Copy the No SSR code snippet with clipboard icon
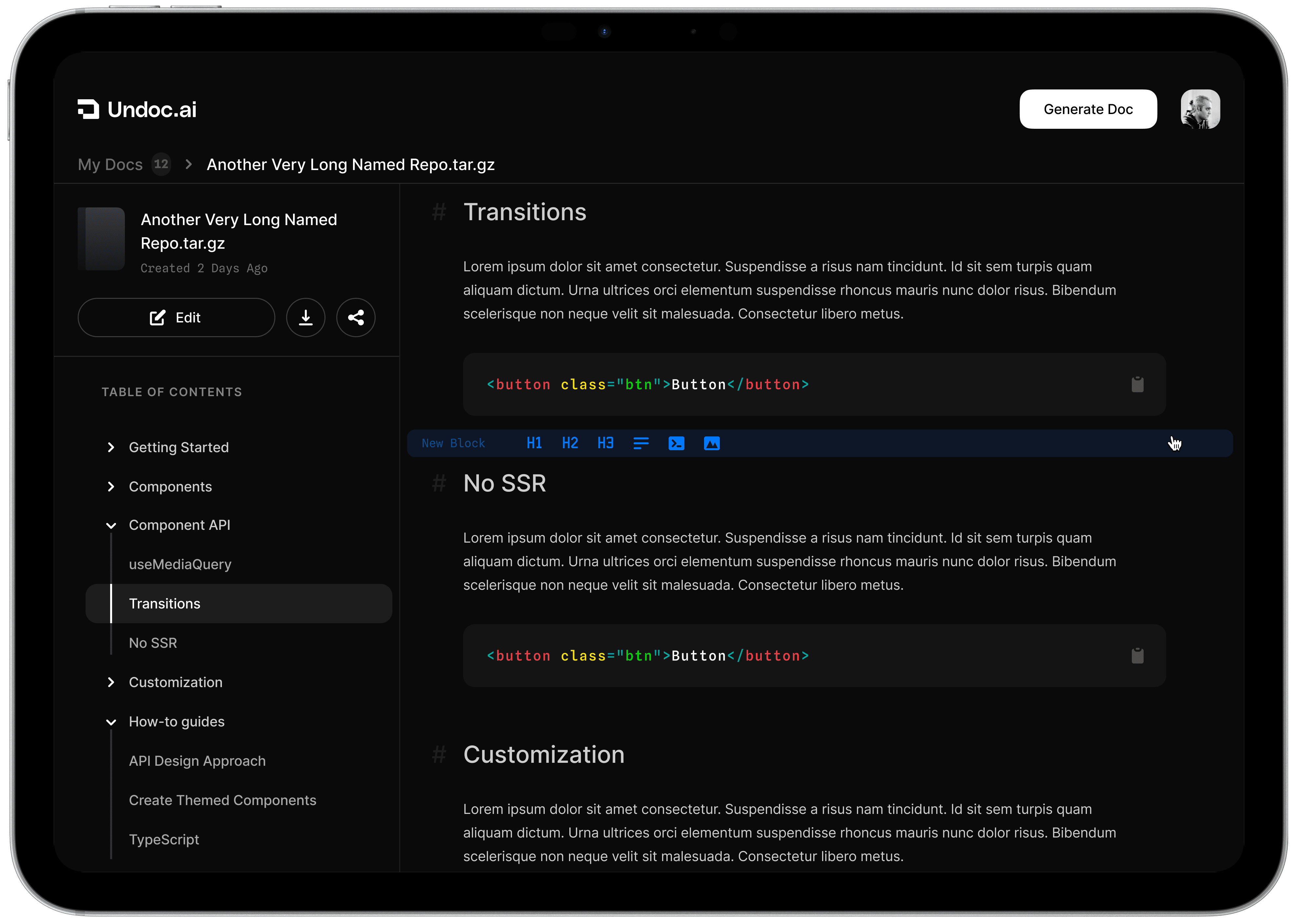1298x924 pixels. pyautogui.click(x=1137, y=655)
